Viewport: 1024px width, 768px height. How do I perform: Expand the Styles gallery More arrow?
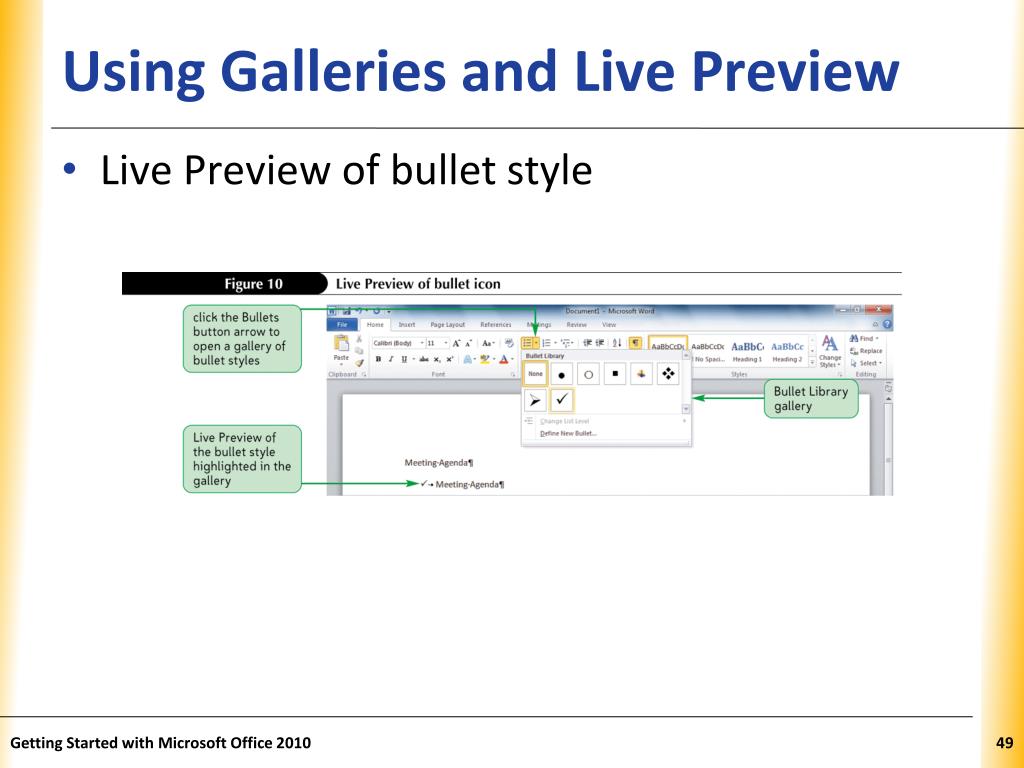click(812, 362)
